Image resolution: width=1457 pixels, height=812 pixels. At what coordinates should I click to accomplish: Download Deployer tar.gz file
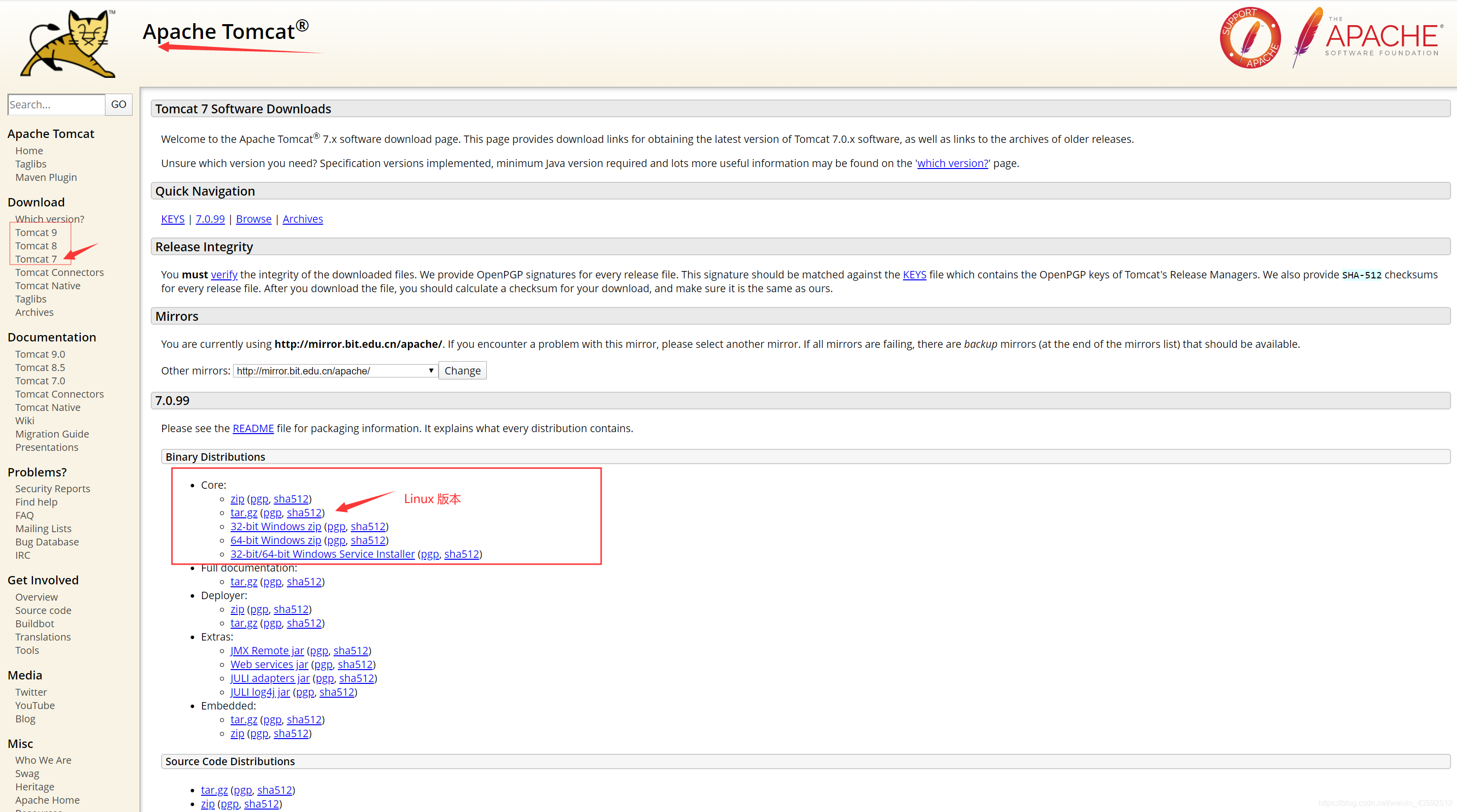point(244,623)
